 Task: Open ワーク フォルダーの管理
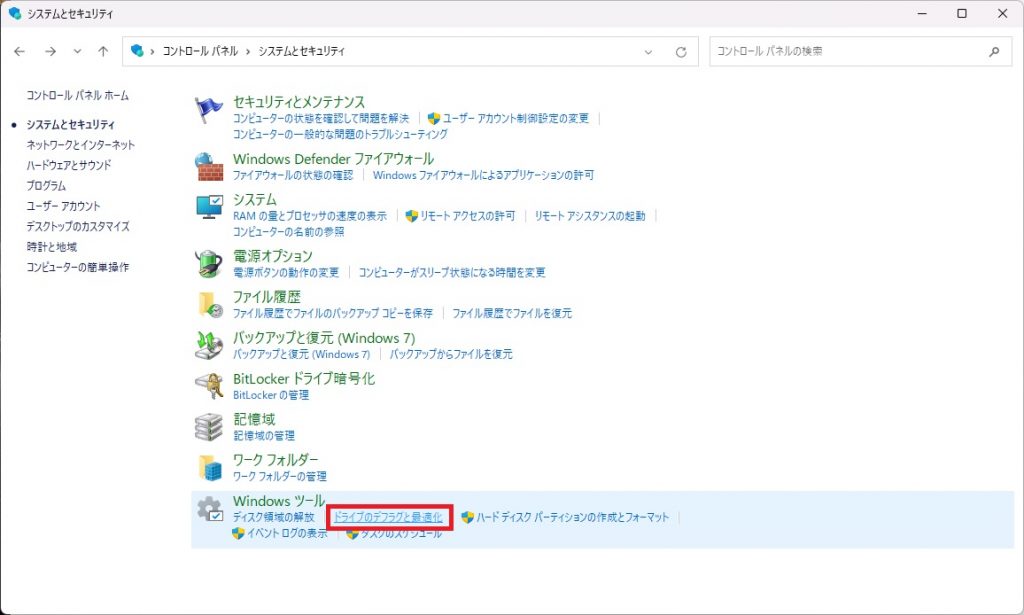(280, 476)
